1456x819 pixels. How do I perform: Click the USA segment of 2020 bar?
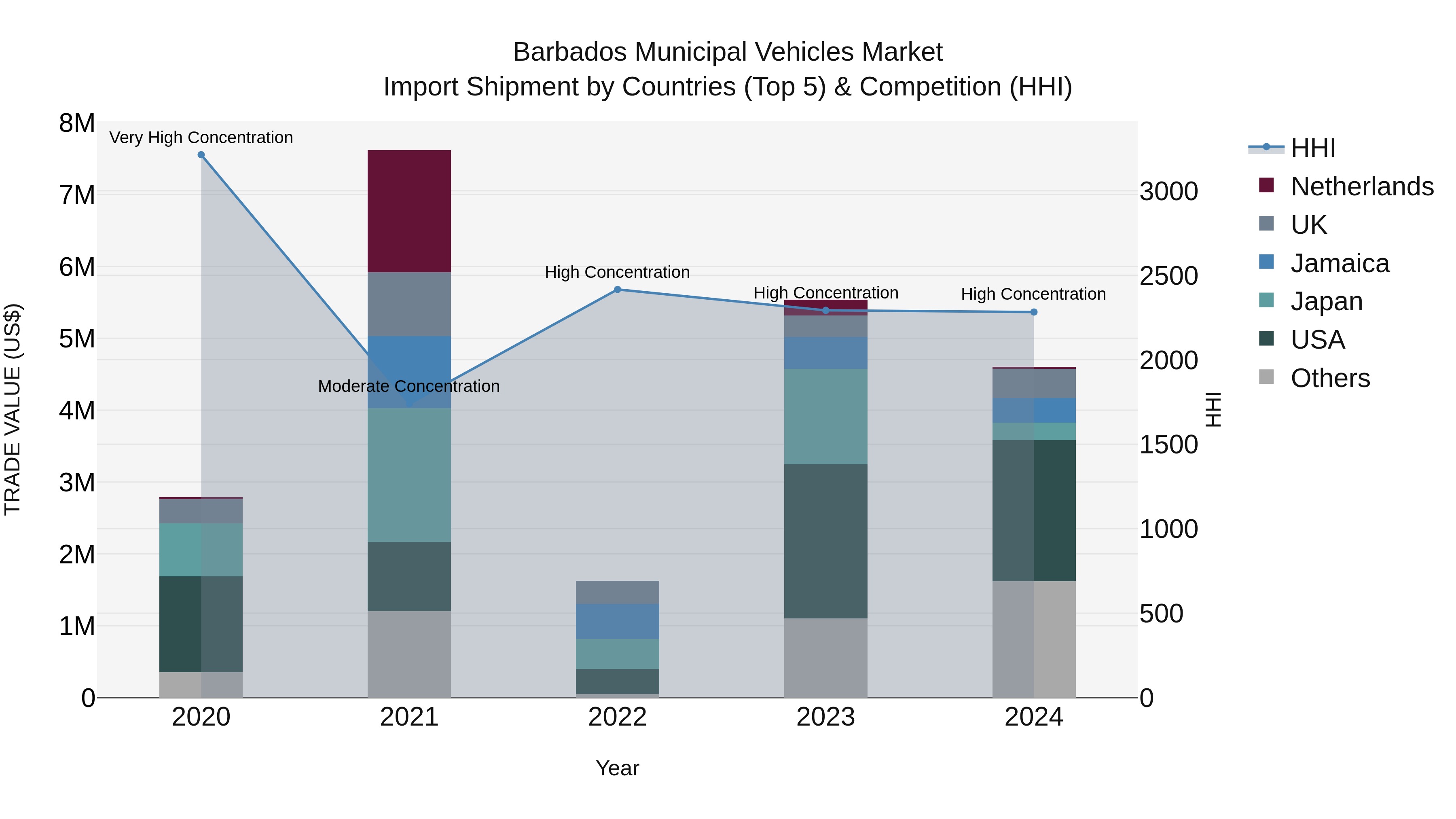(201, 624)
